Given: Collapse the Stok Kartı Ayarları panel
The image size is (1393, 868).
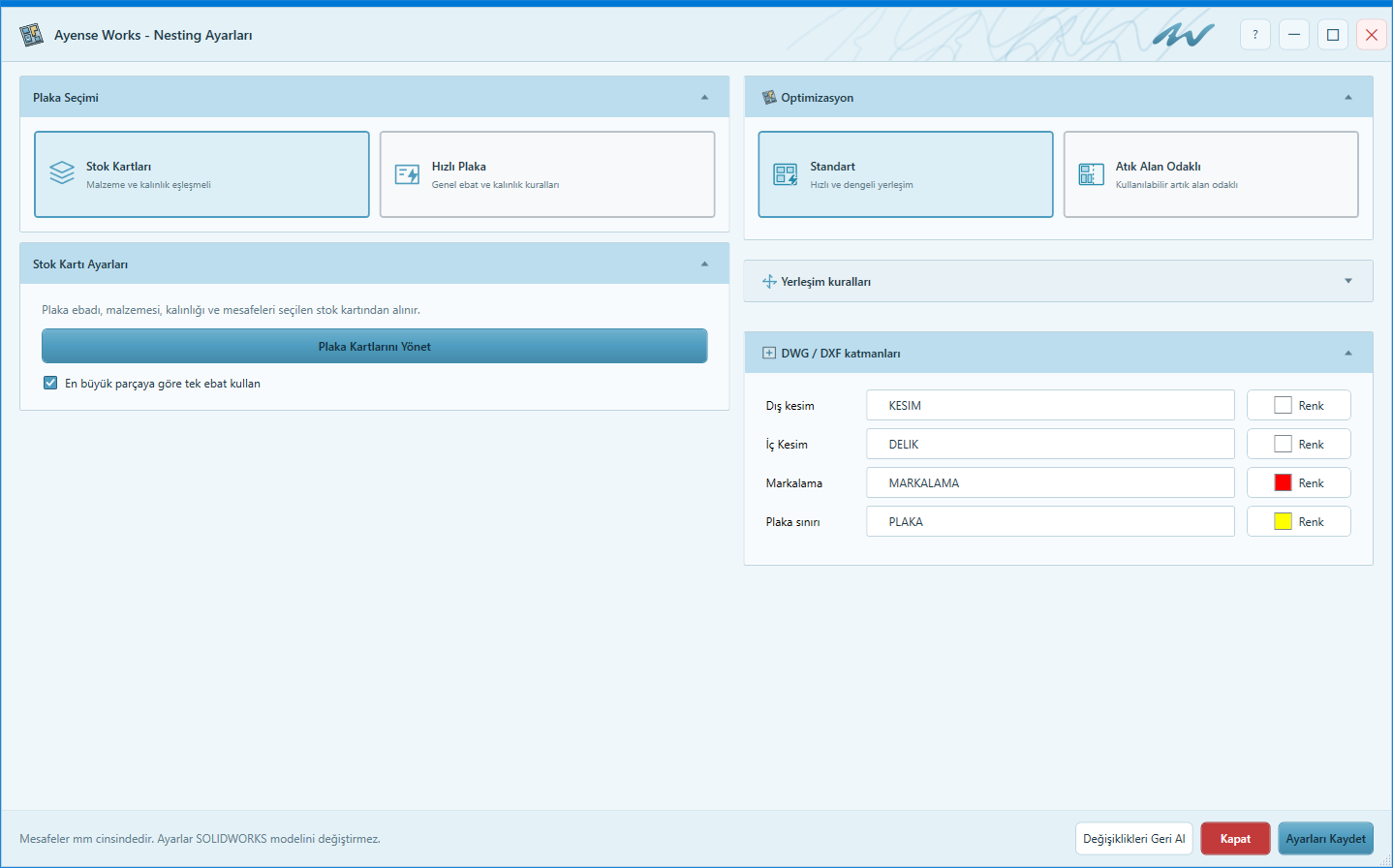Looking at the screenshot, I should click(x=704, y=264).
